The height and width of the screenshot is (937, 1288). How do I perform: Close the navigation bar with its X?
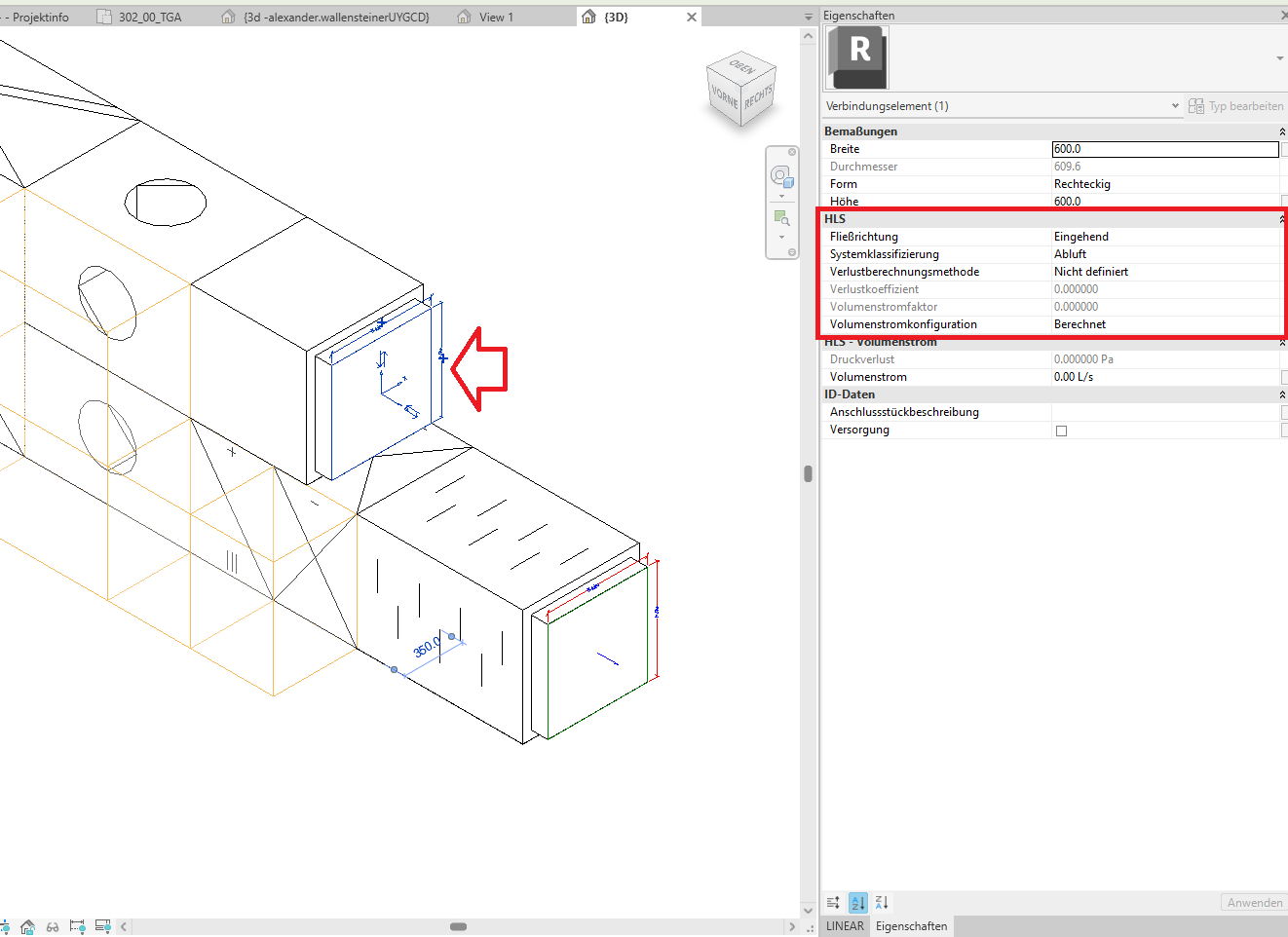coord(792,152)
